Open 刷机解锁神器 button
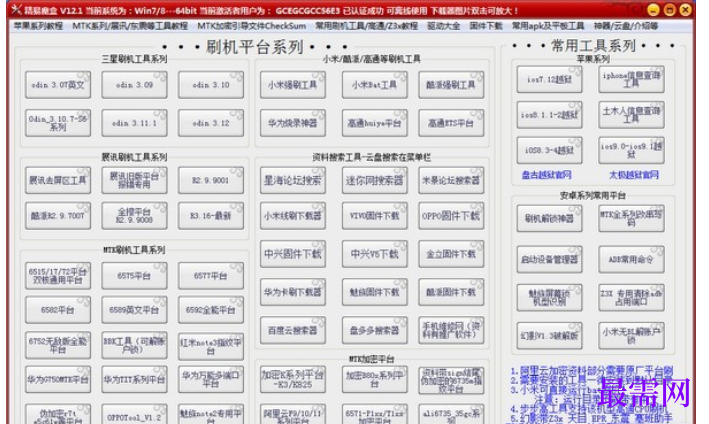709x424 pixels. [549, 218]
